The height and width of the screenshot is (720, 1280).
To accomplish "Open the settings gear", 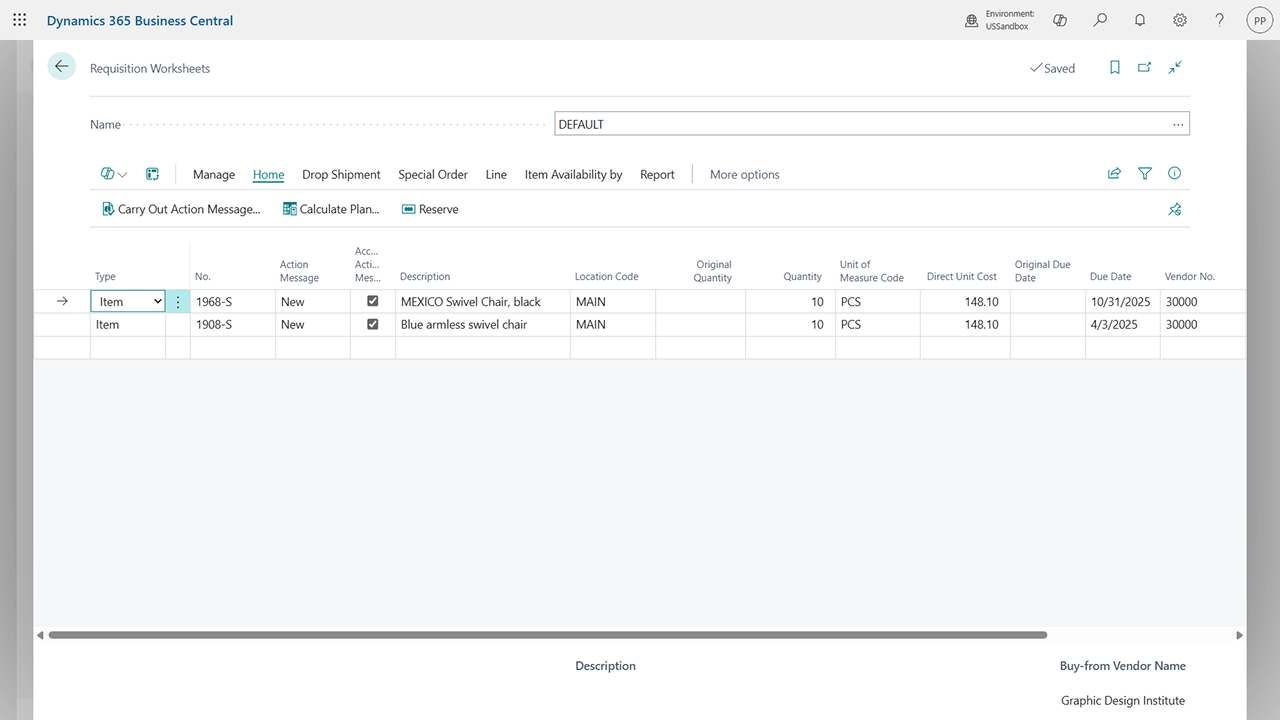I will pyautogui.click(x=1180, y=20).
